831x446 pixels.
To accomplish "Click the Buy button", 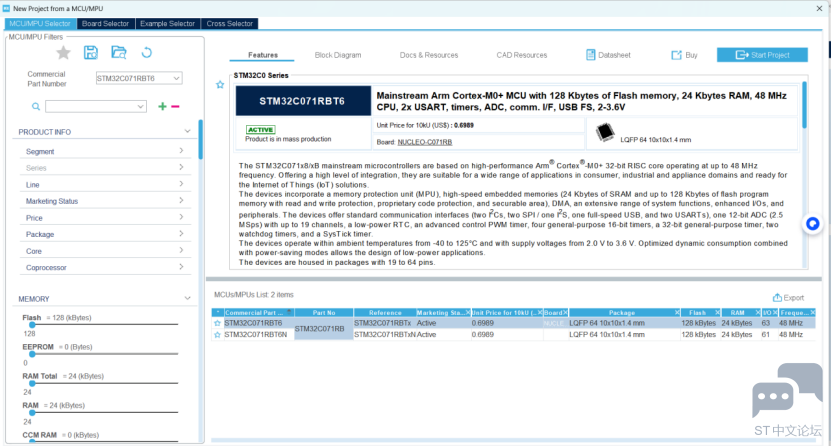I will pos(684,55).
